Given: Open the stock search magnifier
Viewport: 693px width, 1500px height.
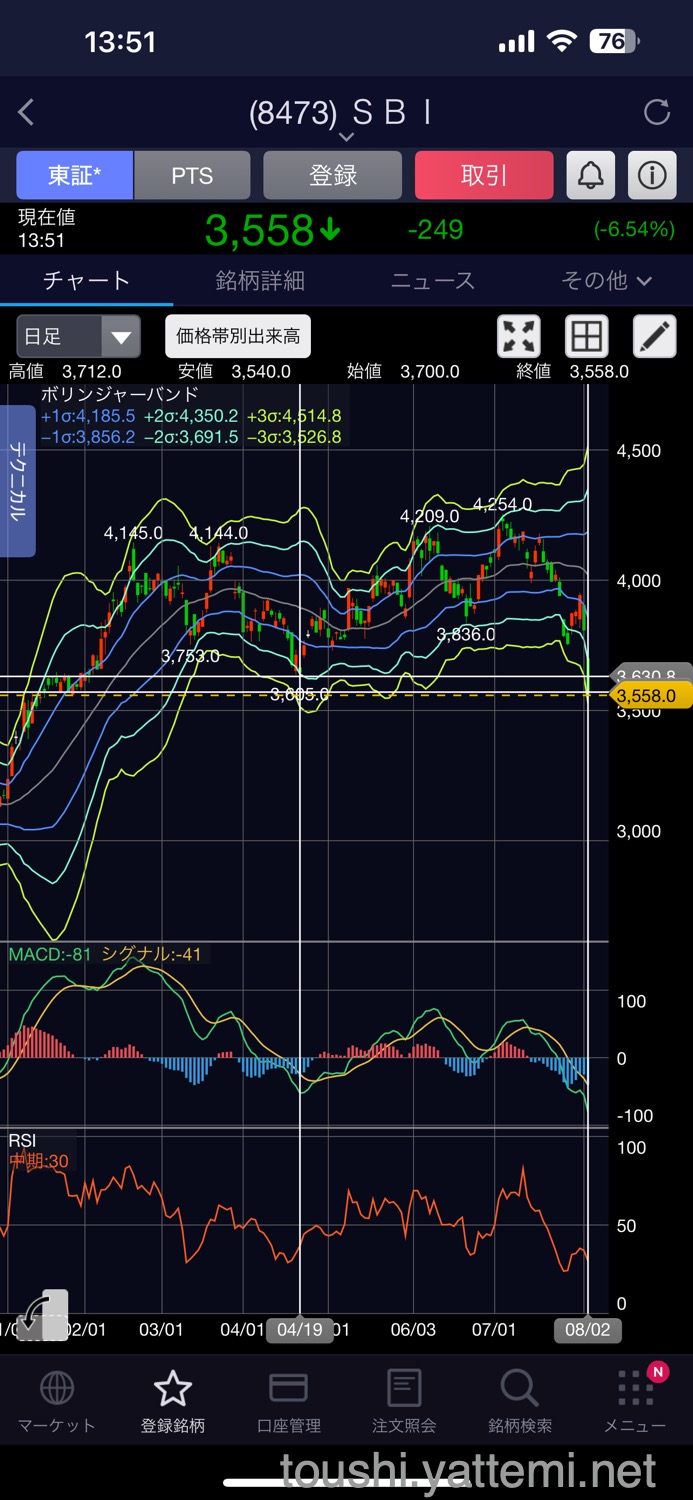Looking at the screenshot, I should pyautogui.click(x=519, y=1401).
